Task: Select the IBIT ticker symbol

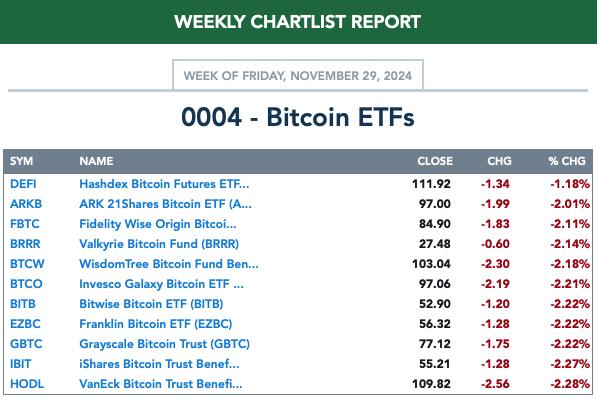Action: pos(21,364)
